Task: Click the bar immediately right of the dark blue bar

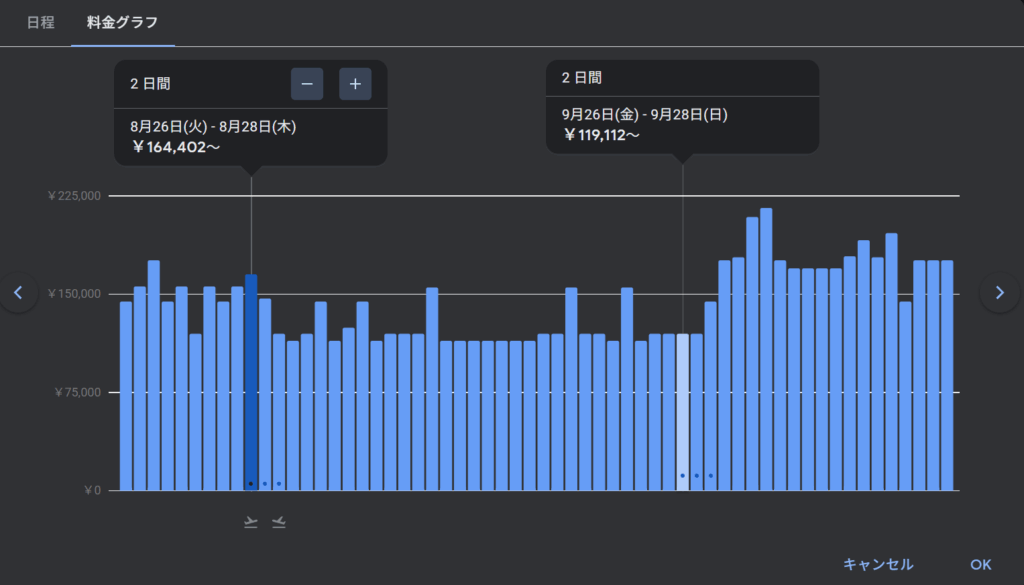Action: coord(265,395)
